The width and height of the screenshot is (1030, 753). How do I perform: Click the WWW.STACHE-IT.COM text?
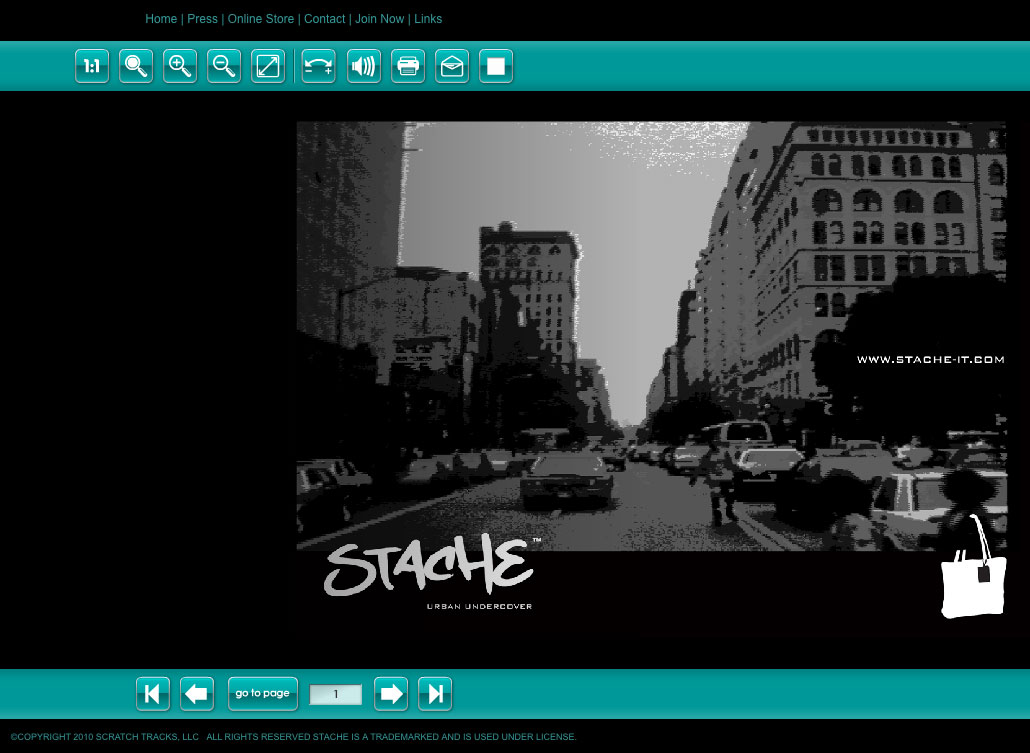click(x=931, y=359)
